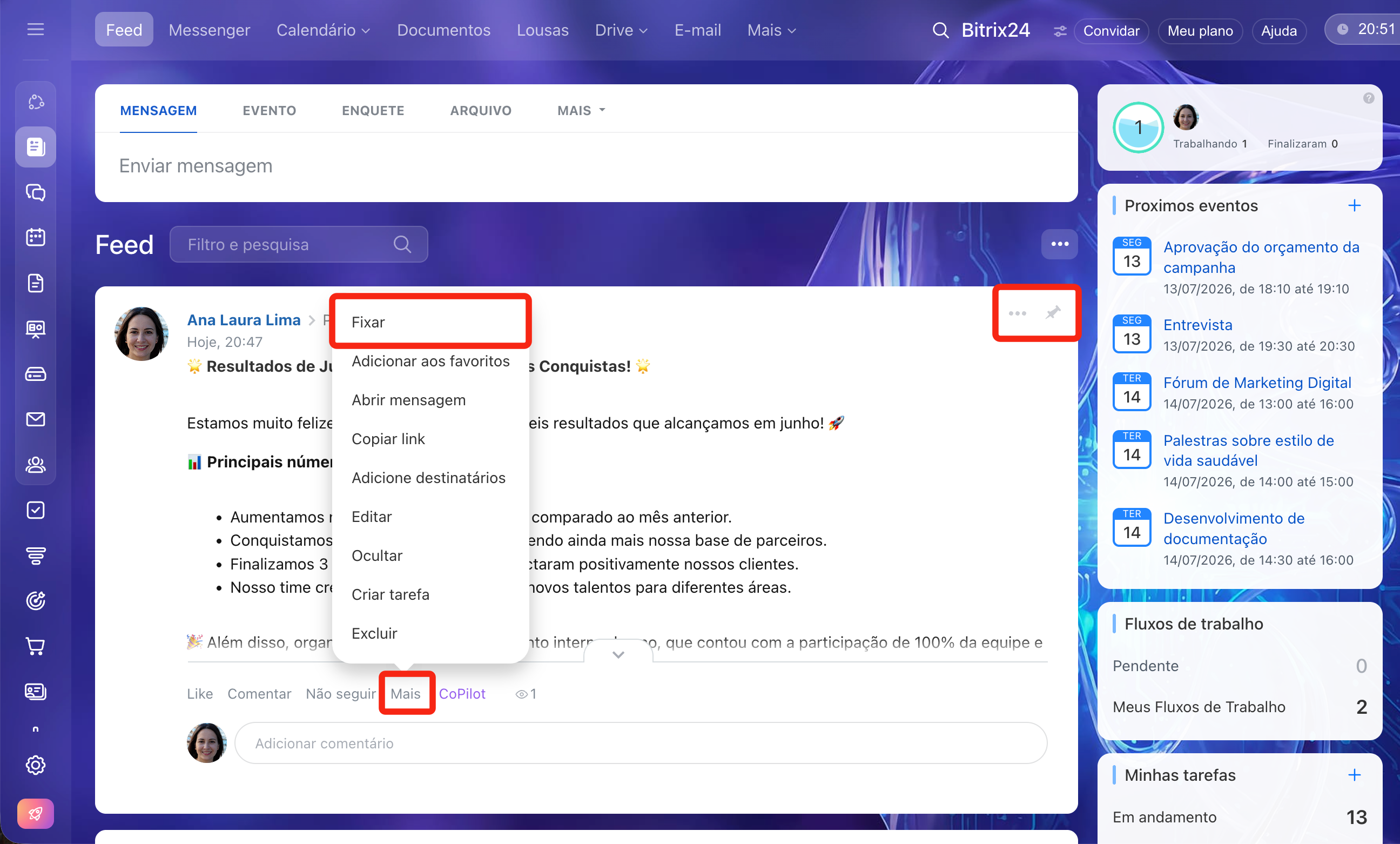Open the CoPilot link under the post

(x=462, y=694)
